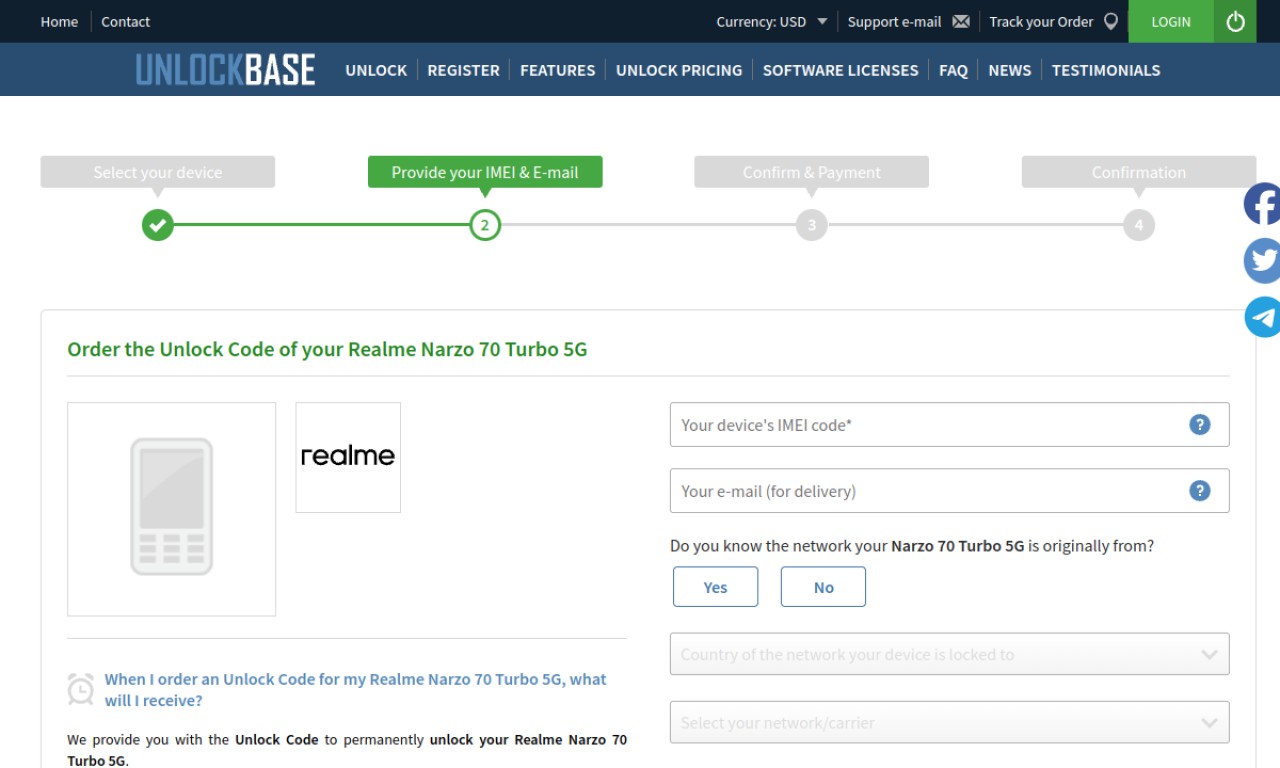Viewport: 1280px width, 768px height.
Task: Open the Facebook share icon
Action: (1262, 204)
